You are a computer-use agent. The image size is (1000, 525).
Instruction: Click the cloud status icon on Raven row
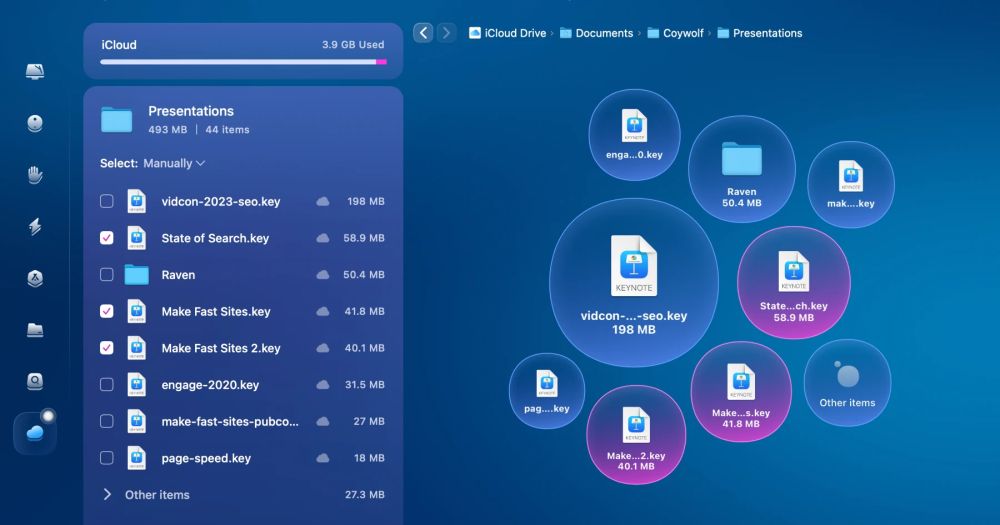(323, 275)
